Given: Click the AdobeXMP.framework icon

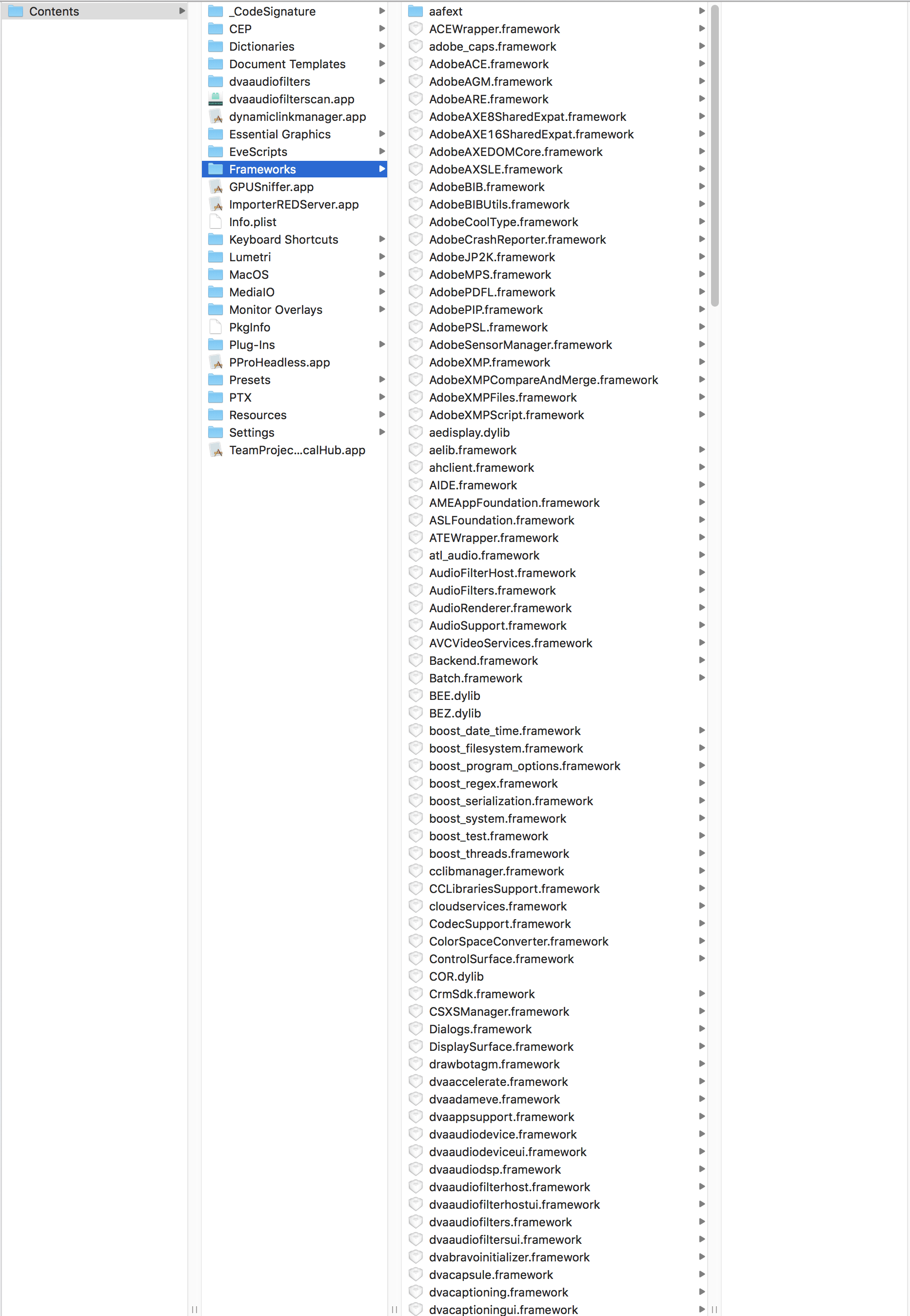Looking at the screenshot, I should coord(415,362).
